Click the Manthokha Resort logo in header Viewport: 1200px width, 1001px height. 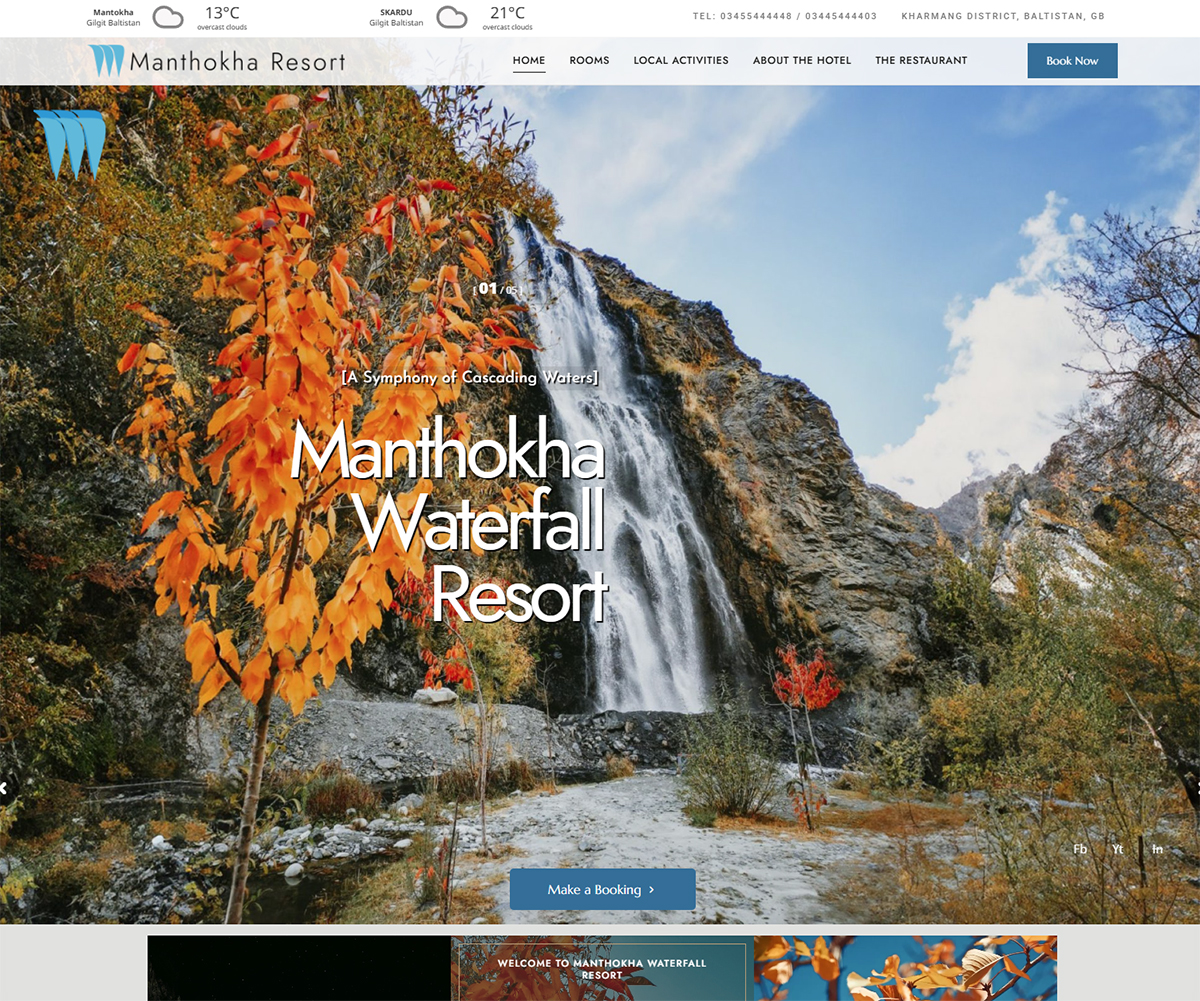tap(217, 62)
